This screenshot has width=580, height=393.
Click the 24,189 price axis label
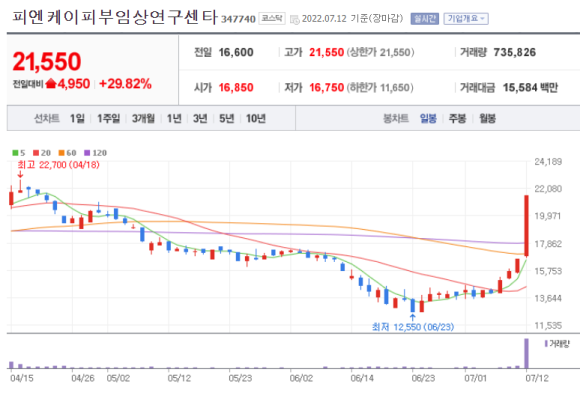pos(548,162)
